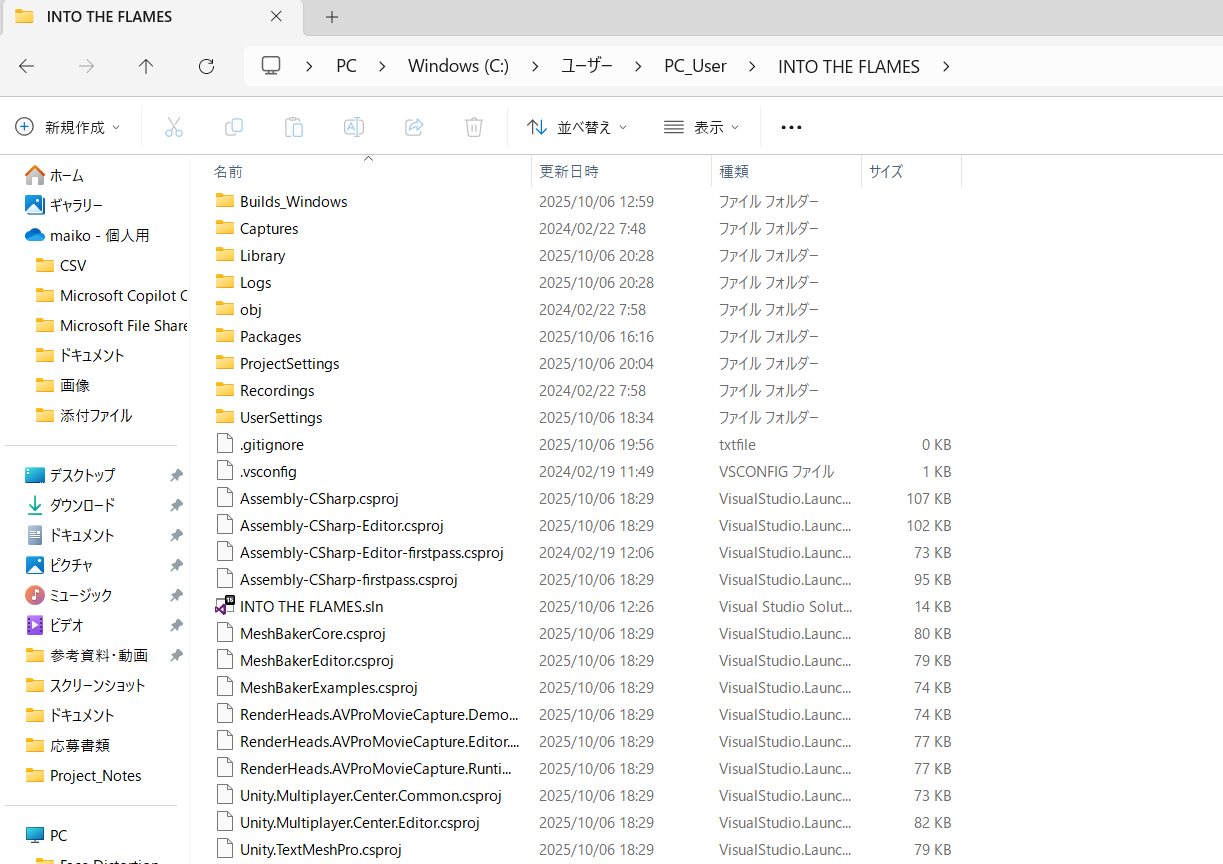
Task: Click the Gallery icon in sidebar
Action: (x=35, y=205)
